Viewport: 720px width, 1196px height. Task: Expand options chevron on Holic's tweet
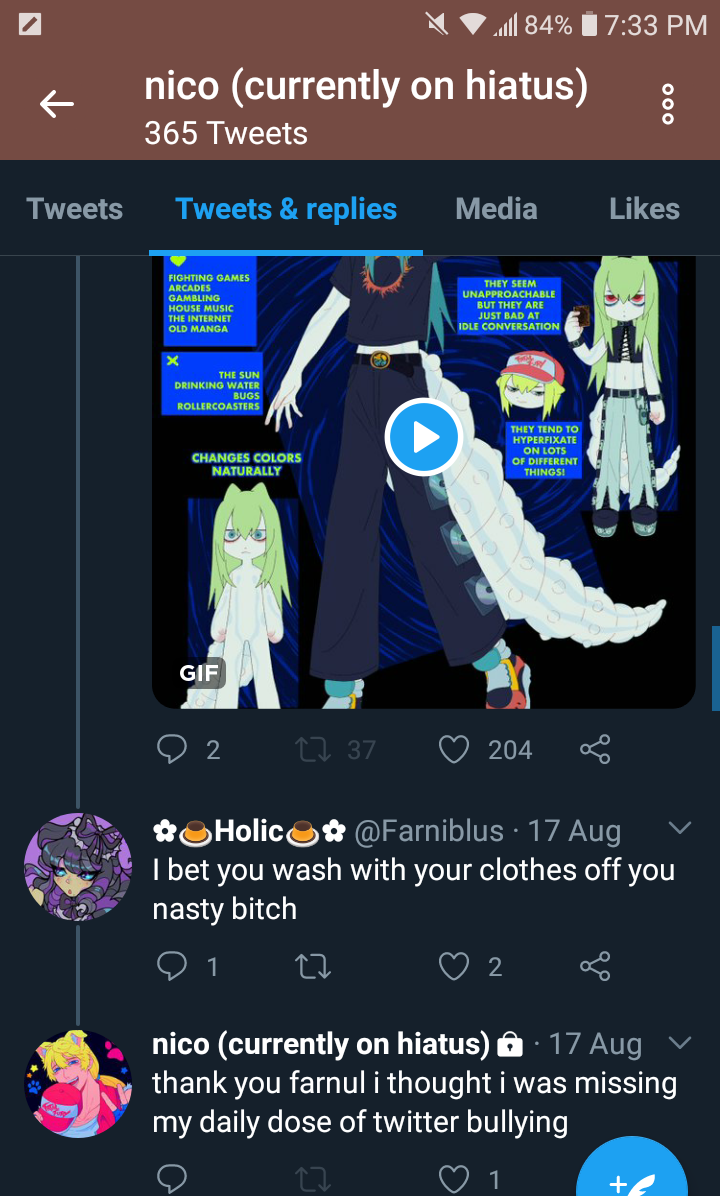(680, 828)
